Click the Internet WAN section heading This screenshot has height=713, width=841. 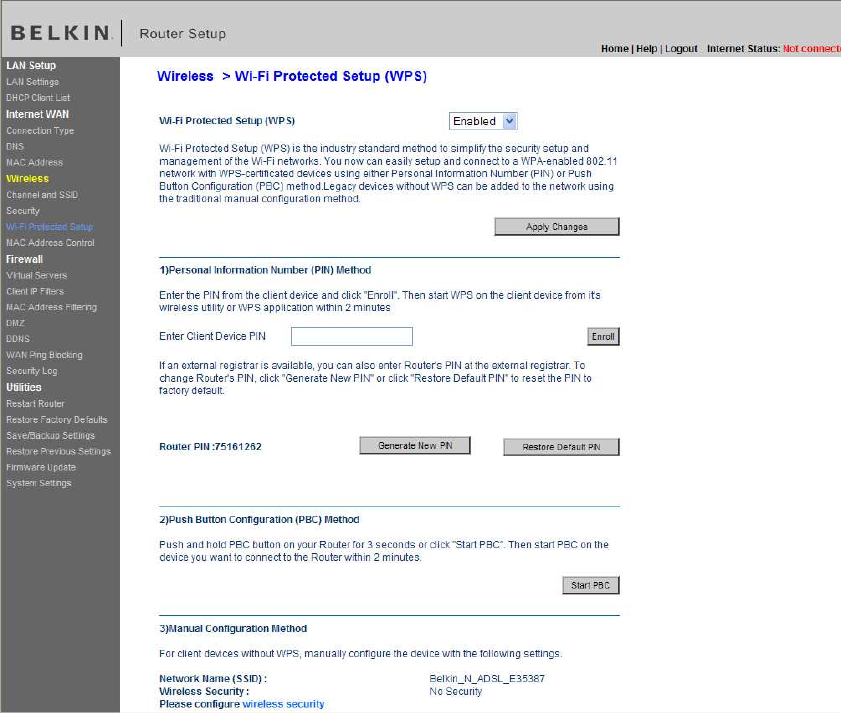(38, 114)
